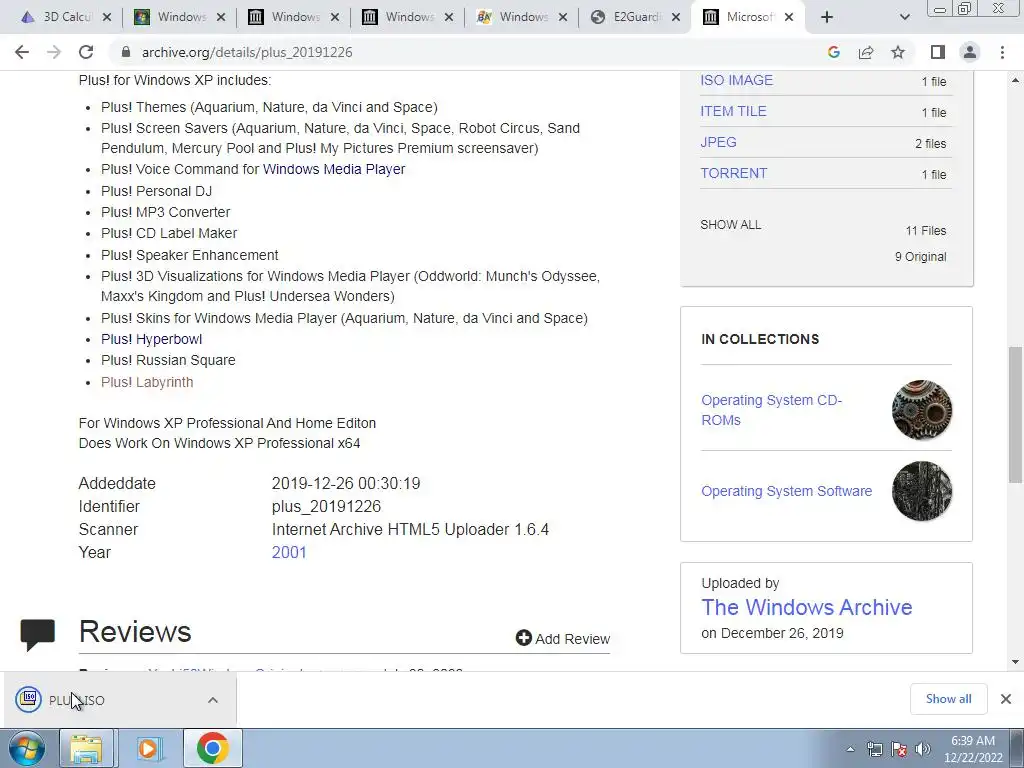Viewport: 1024px width, 768px height.
Task: Launch Windows Media Player from taskbar
Action: pos(148,748)
